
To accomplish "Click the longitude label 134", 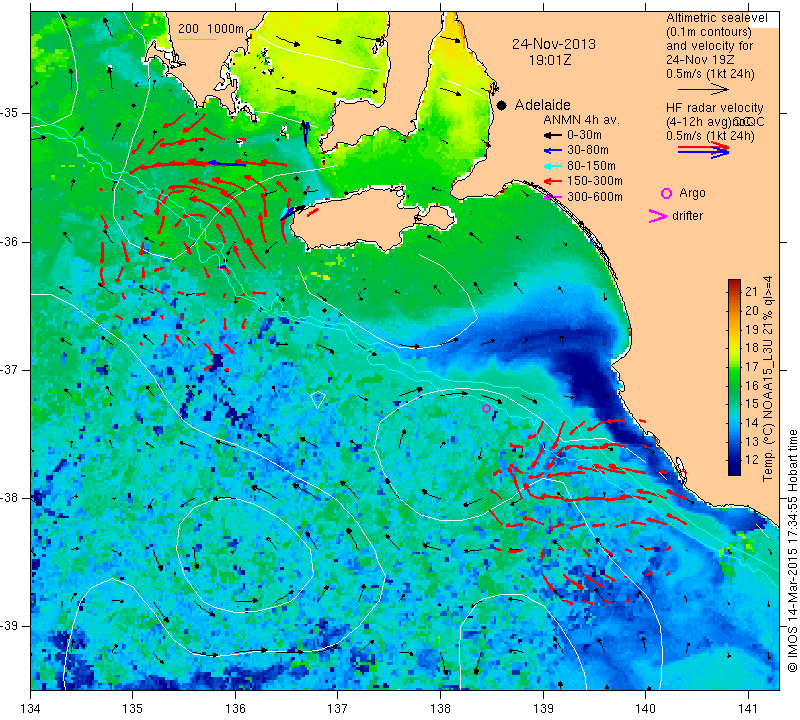I will point(31,709).
